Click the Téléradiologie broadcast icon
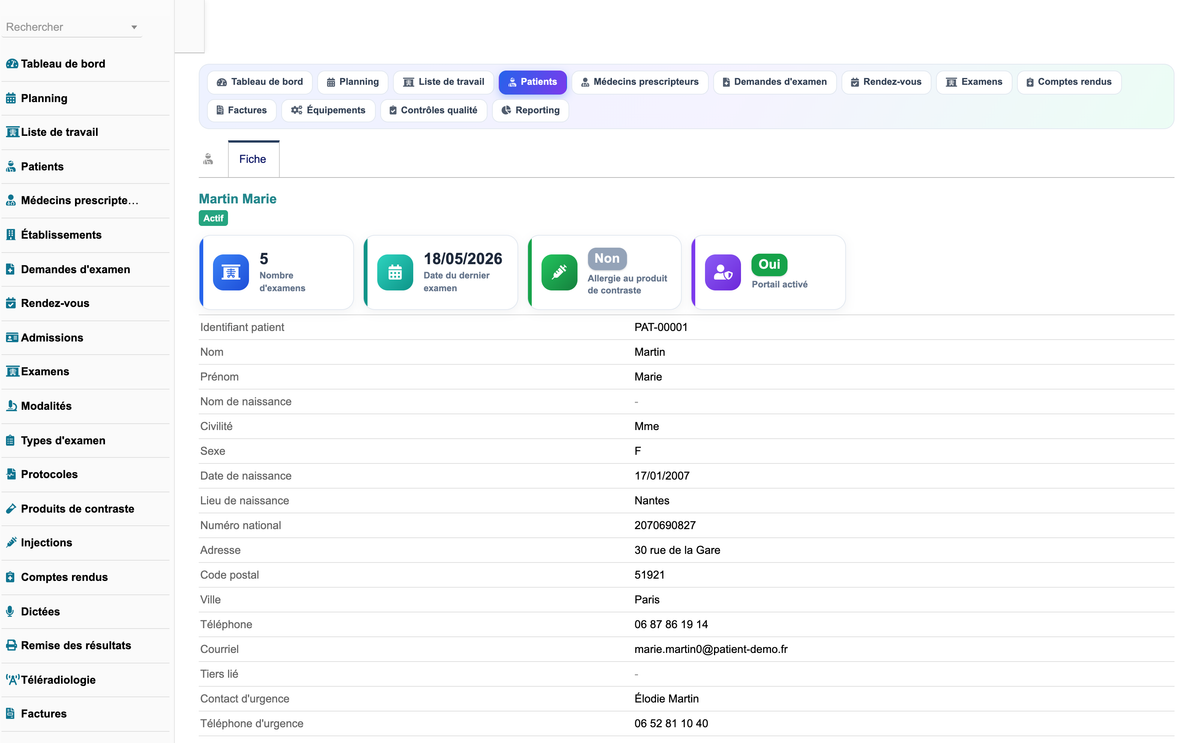Image resolution: width=1200 pixels, height=743 pixels. coord(12,680)
